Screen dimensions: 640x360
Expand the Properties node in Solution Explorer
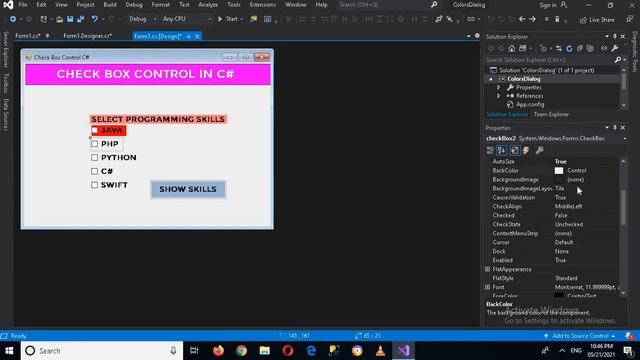click(x=498, y=87)
